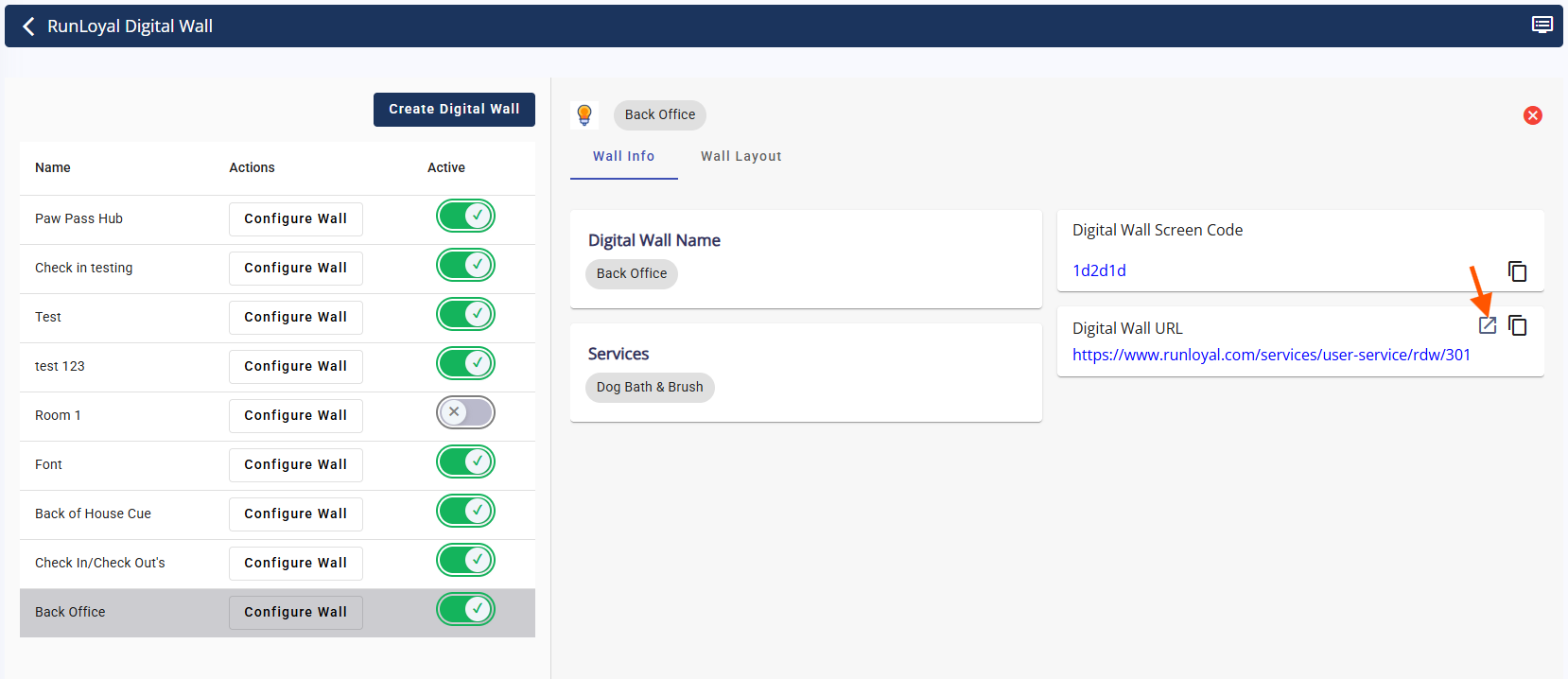Click the Name column header
Viewport: 1568px width, 679px height.
point(53,167)
